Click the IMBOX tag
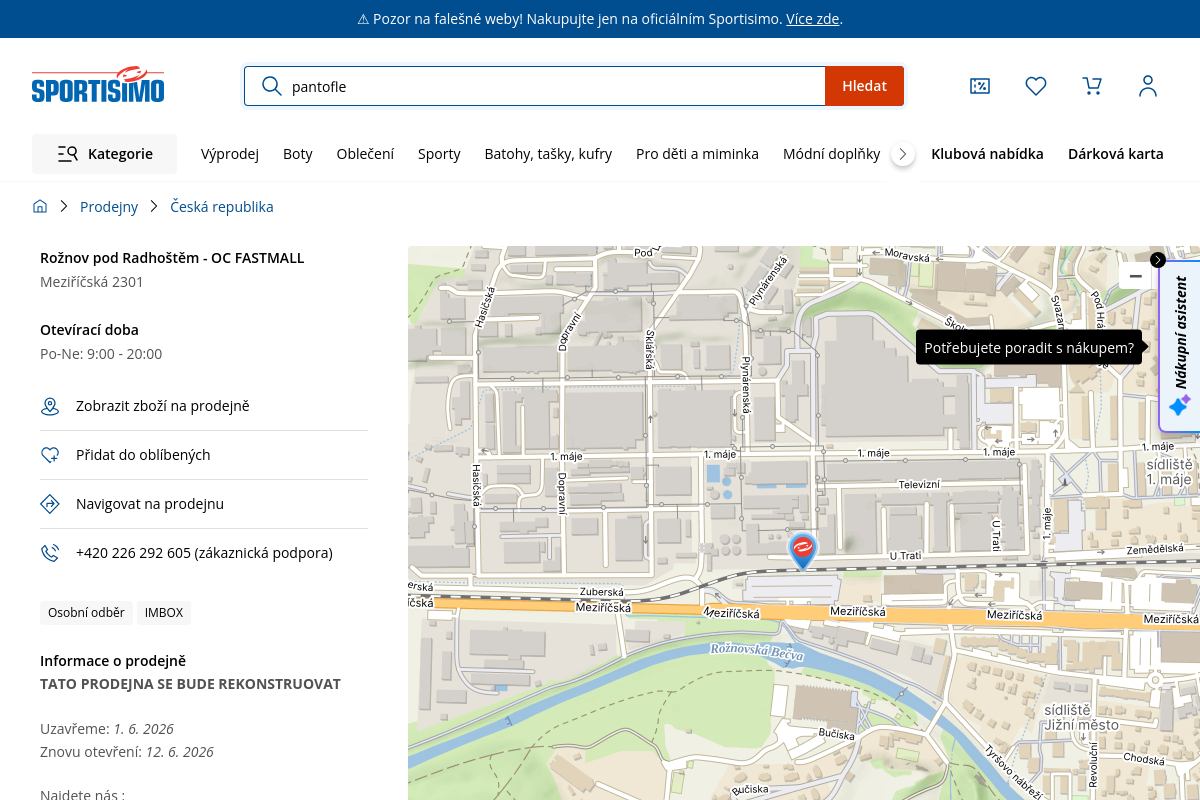The height and width of the screenshot is (800, 1200). tap(164, 613)
